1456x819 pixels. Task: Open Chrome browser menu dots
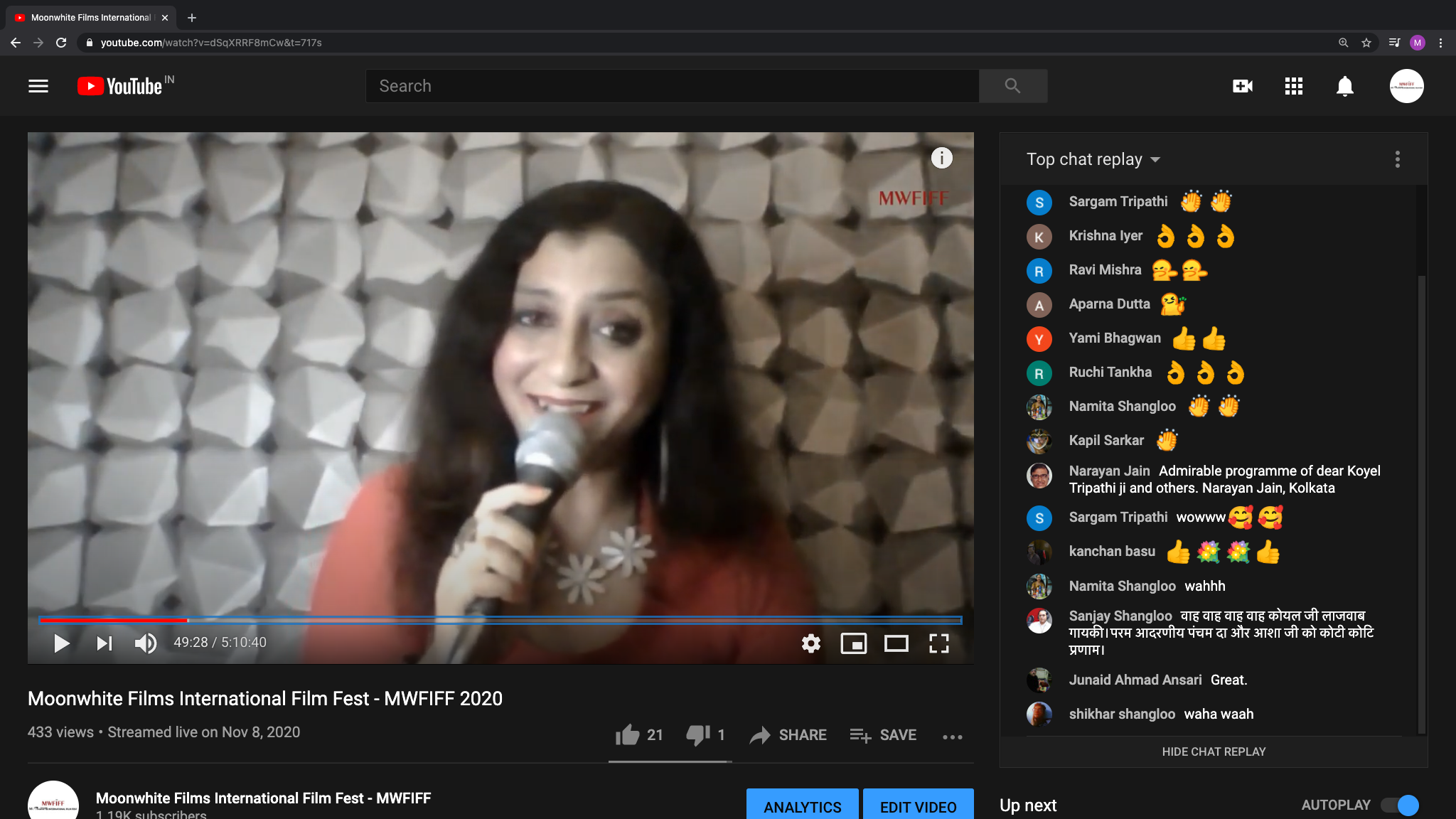click(1441, 43)
